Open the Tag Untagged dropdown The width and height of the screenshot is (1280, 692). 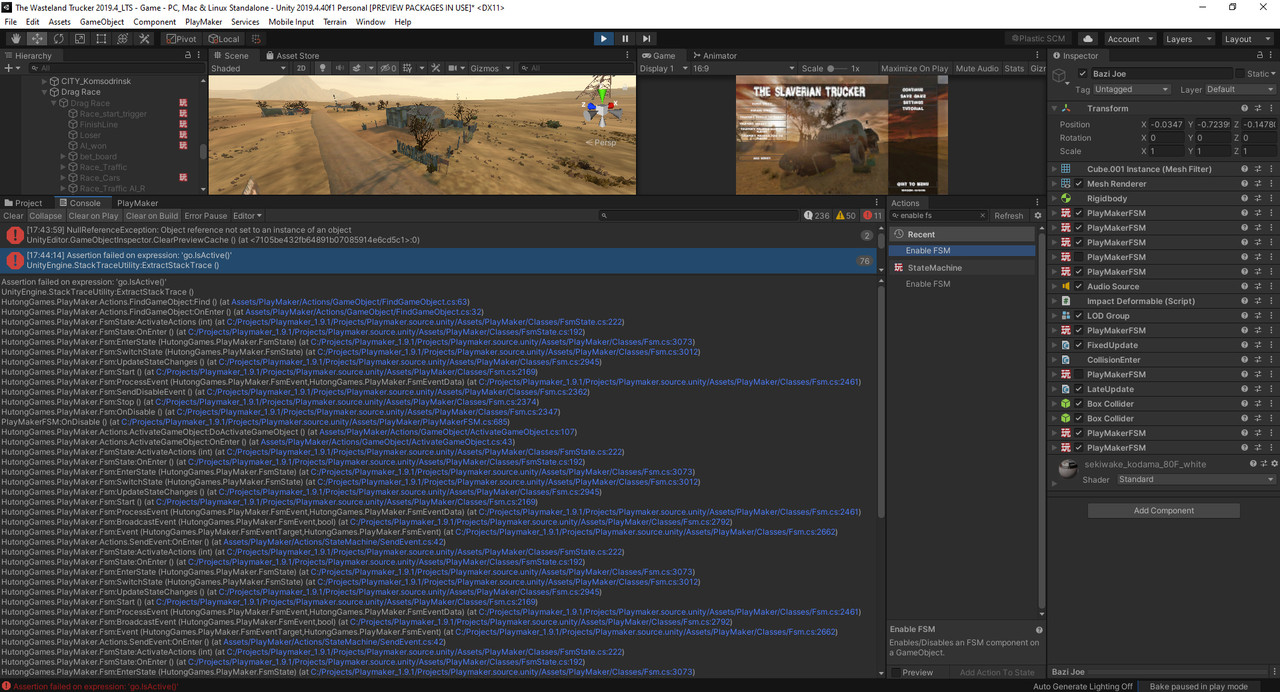[x=1132, y=89]
